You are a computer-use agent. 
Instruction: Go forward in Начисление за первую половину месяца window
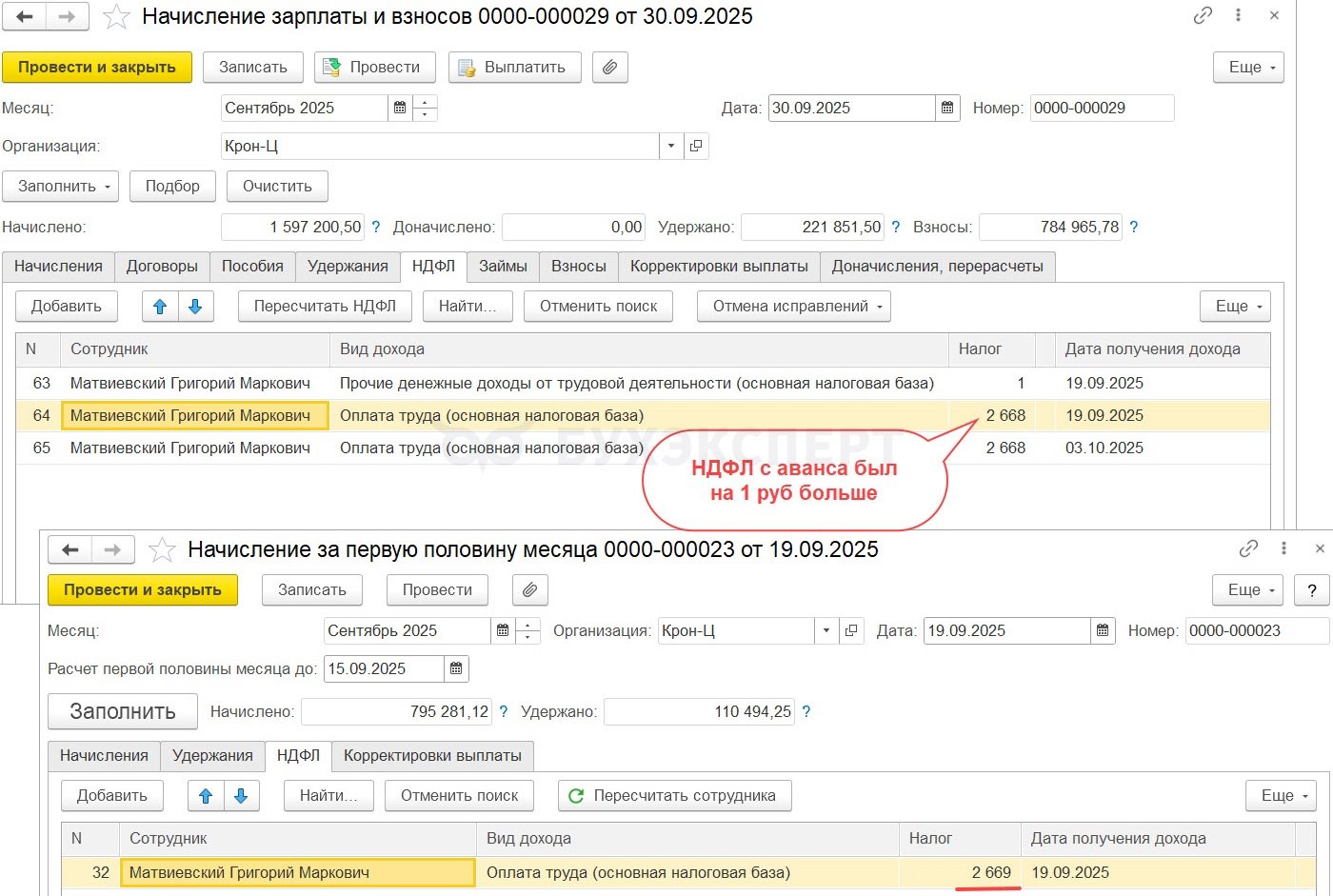tap(112, 549)
